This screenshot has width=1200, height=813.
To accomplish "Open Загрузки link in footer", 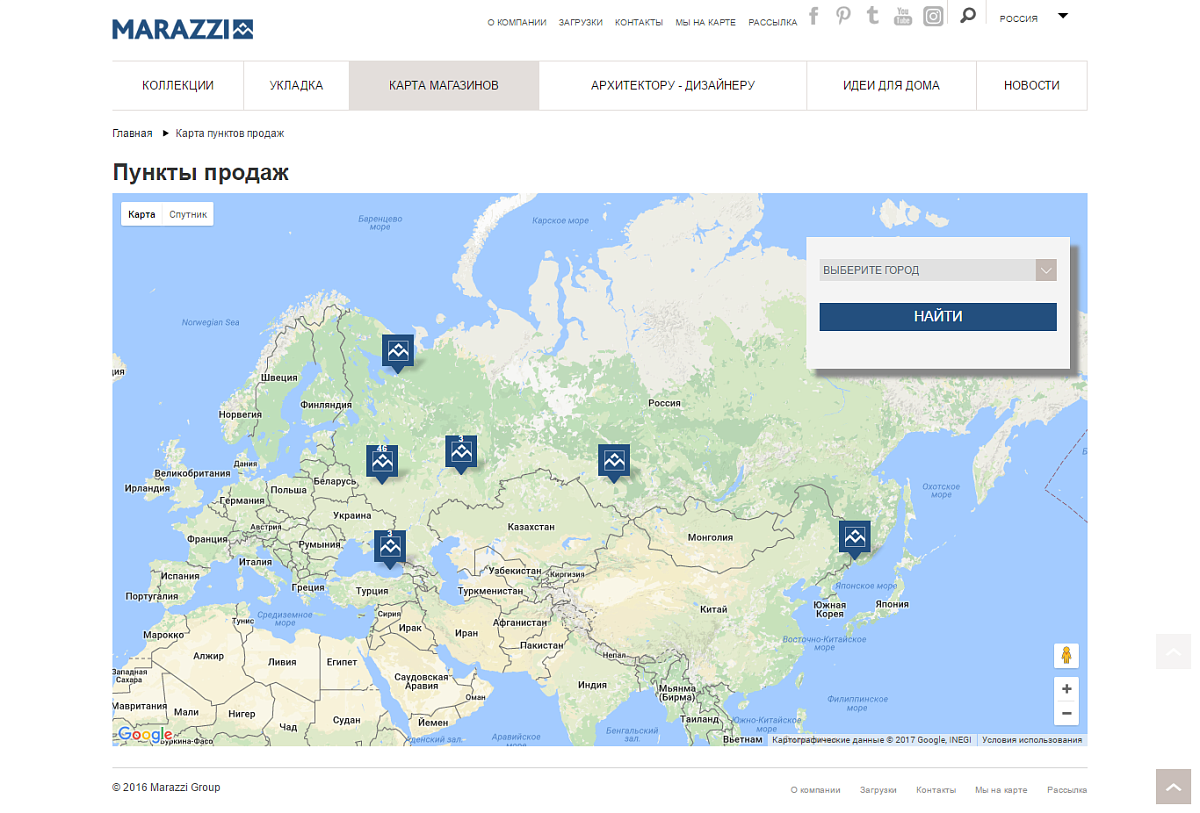I will tap(878, 790).
